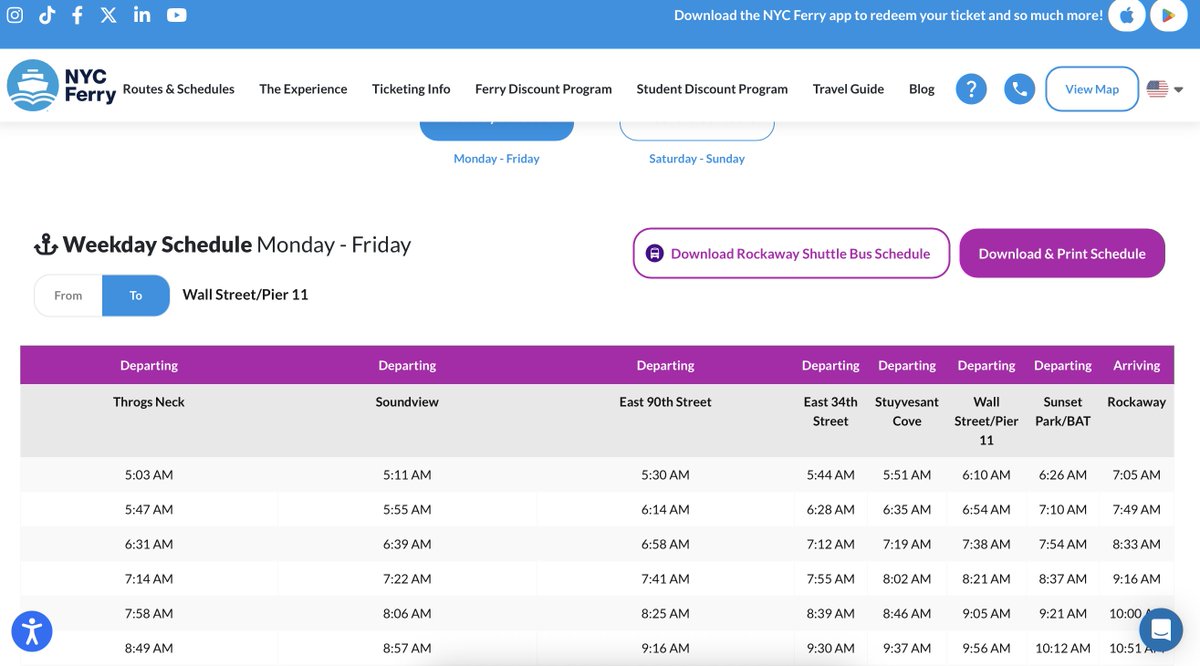Screen dimensions: 1200x666
Task: Click the 7:58 AM Throgs Neck departure
Action: 149,613
